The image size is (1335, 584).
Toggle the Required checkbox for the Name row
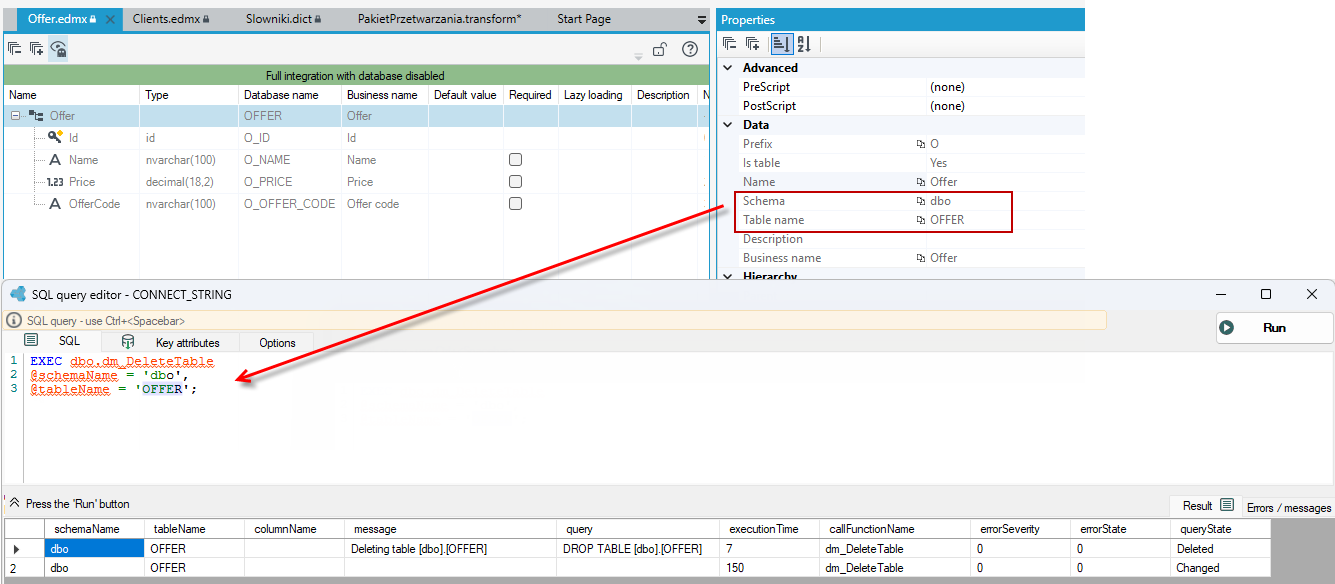point(516,160)
